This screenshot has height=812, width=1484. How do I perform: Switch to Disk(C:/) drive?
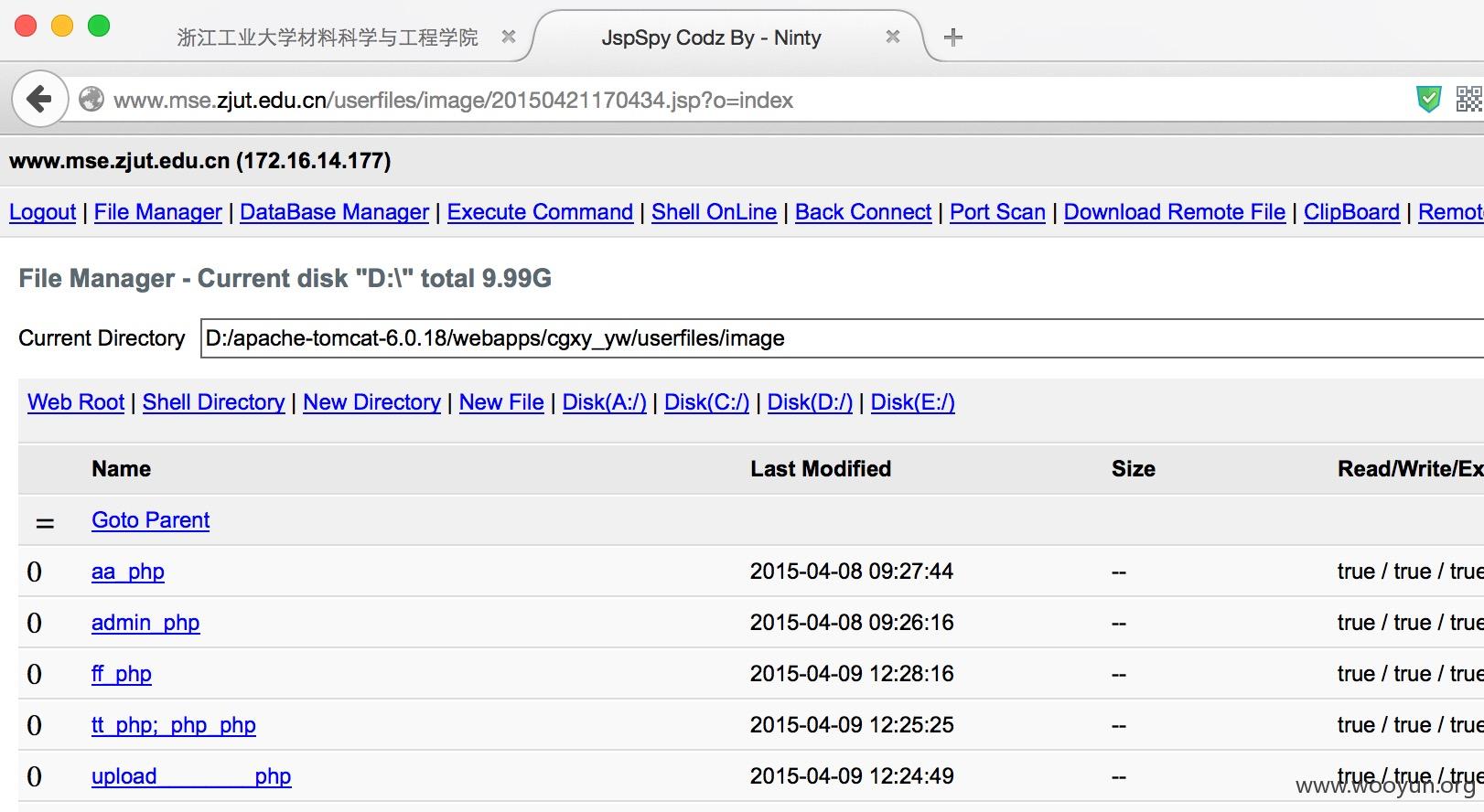(706, 402)
